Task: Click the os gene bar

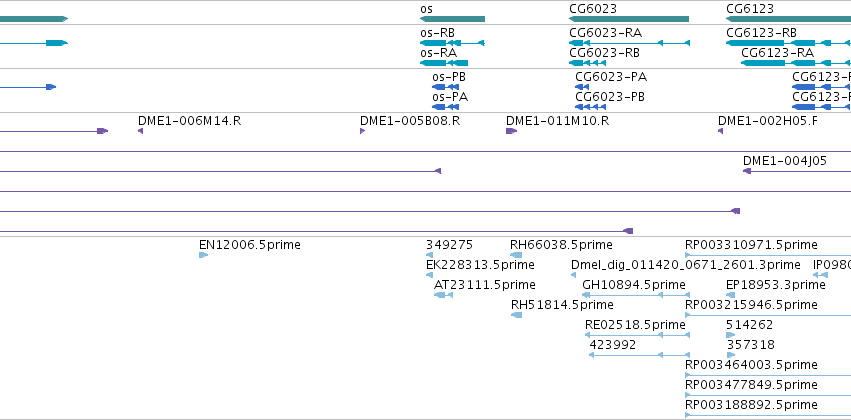Action: (x=452, y=19)
